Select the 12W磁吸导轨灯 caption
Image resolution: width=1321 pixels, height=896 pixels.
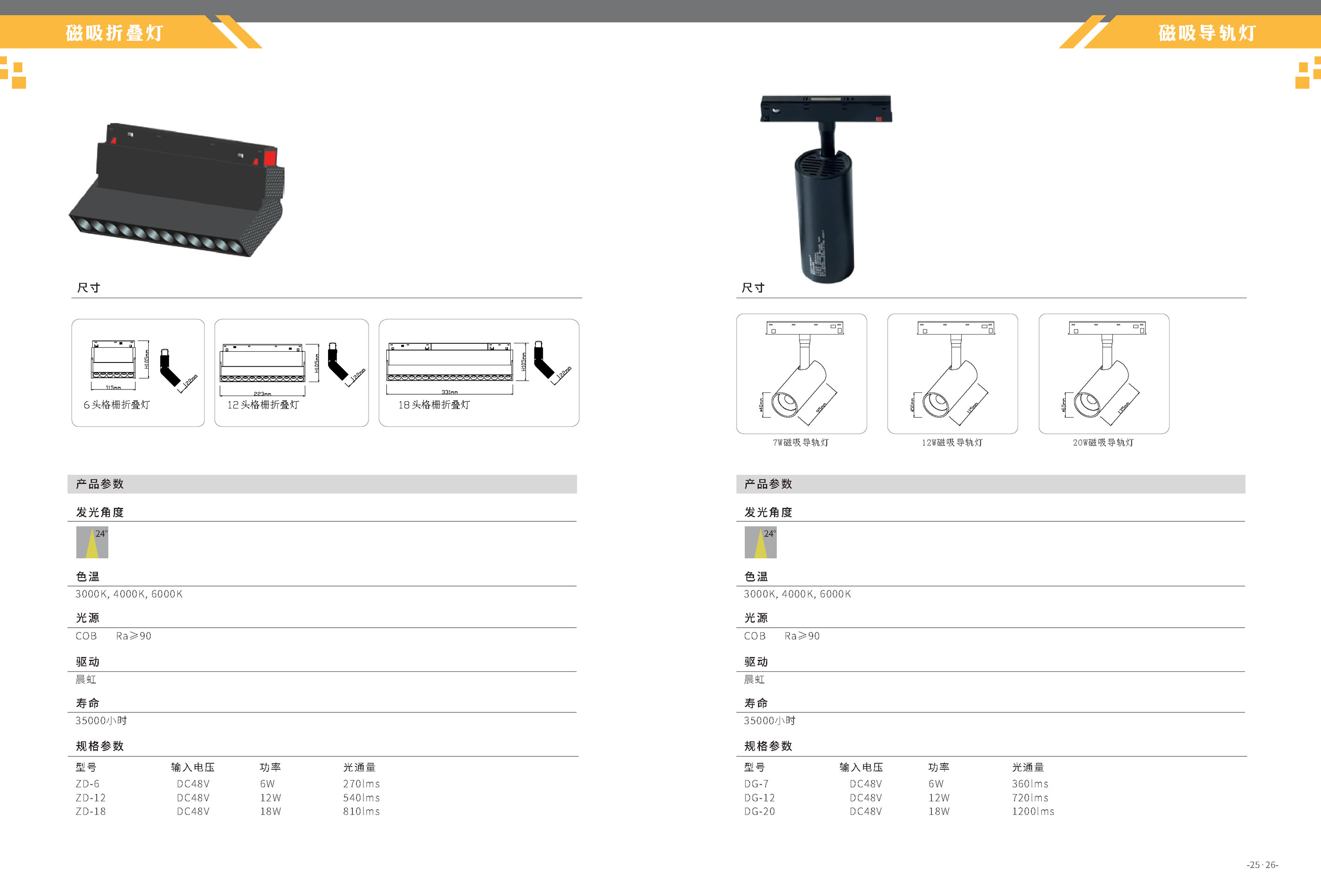952,442
